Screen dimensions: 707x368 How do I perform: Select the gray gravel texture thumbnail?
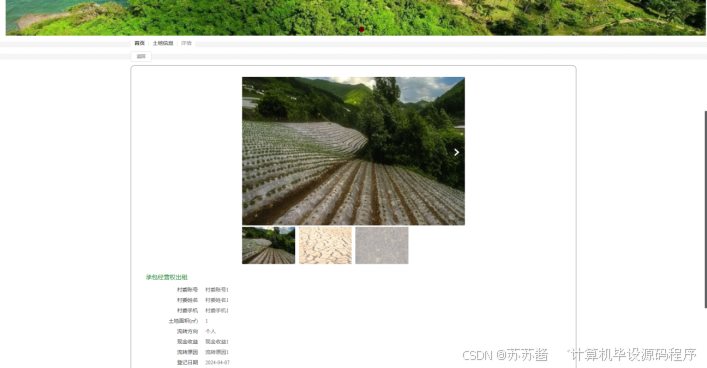(381, 245)
